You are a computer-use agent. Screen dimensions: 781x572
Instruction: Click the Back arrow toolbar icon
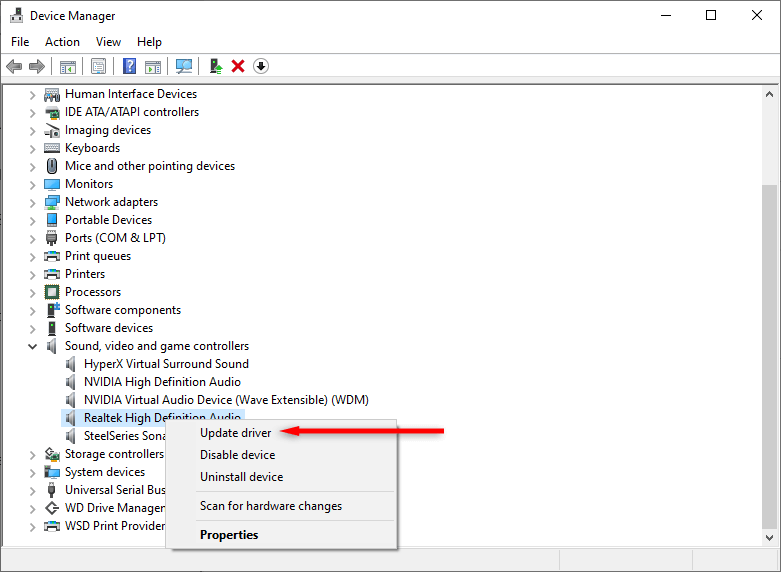[x=14, y=66]
